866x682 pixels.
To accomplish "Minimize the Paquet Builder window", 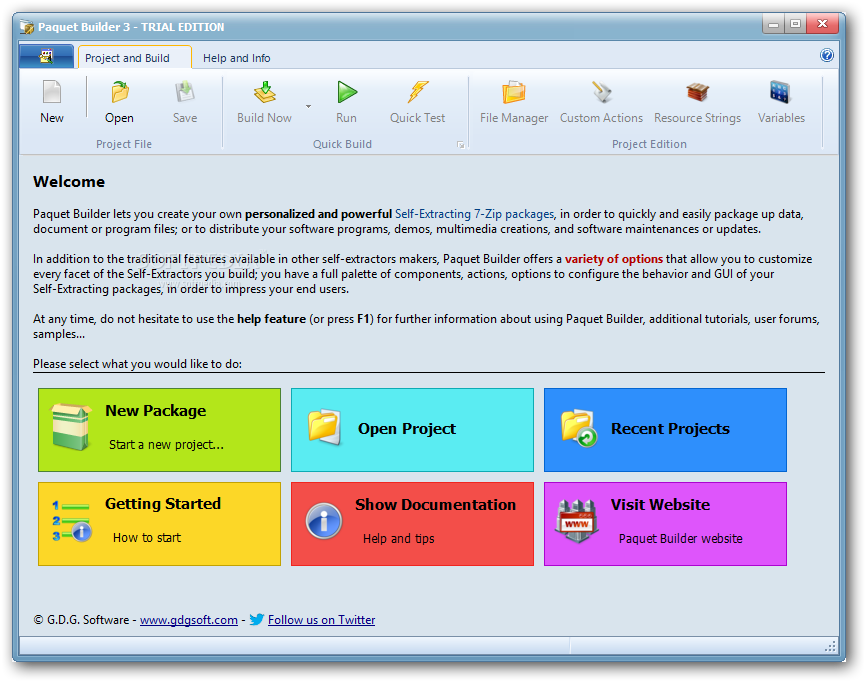I will click(x=773, y=24).
